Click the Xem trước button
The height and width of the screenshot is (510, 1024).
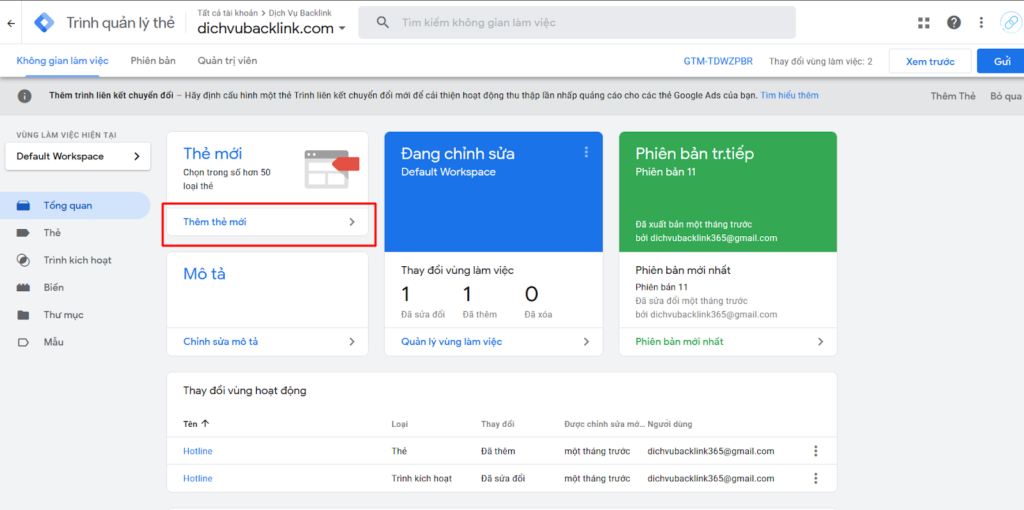point(930,61)
